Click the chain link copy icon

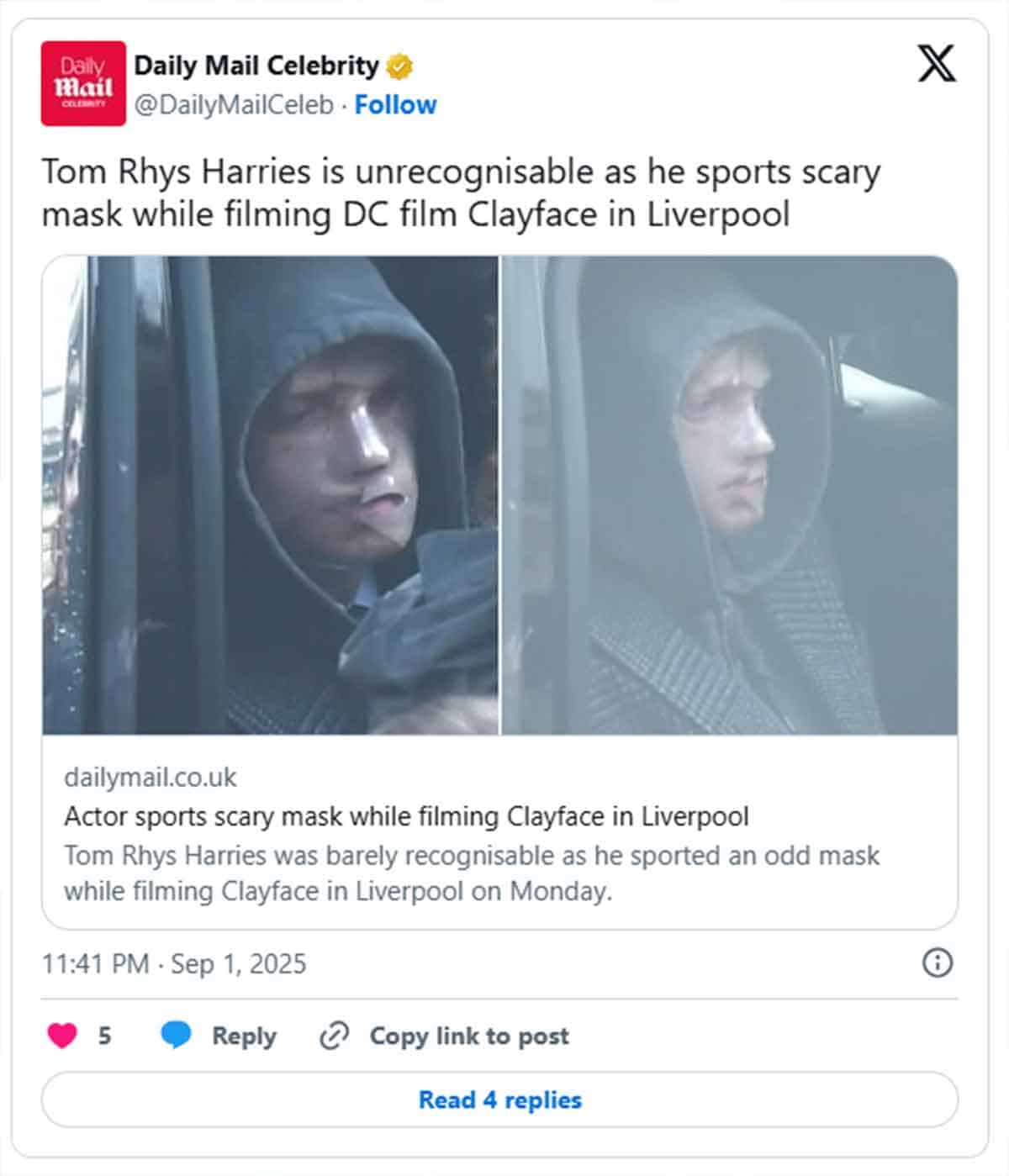coord(334,1036)
